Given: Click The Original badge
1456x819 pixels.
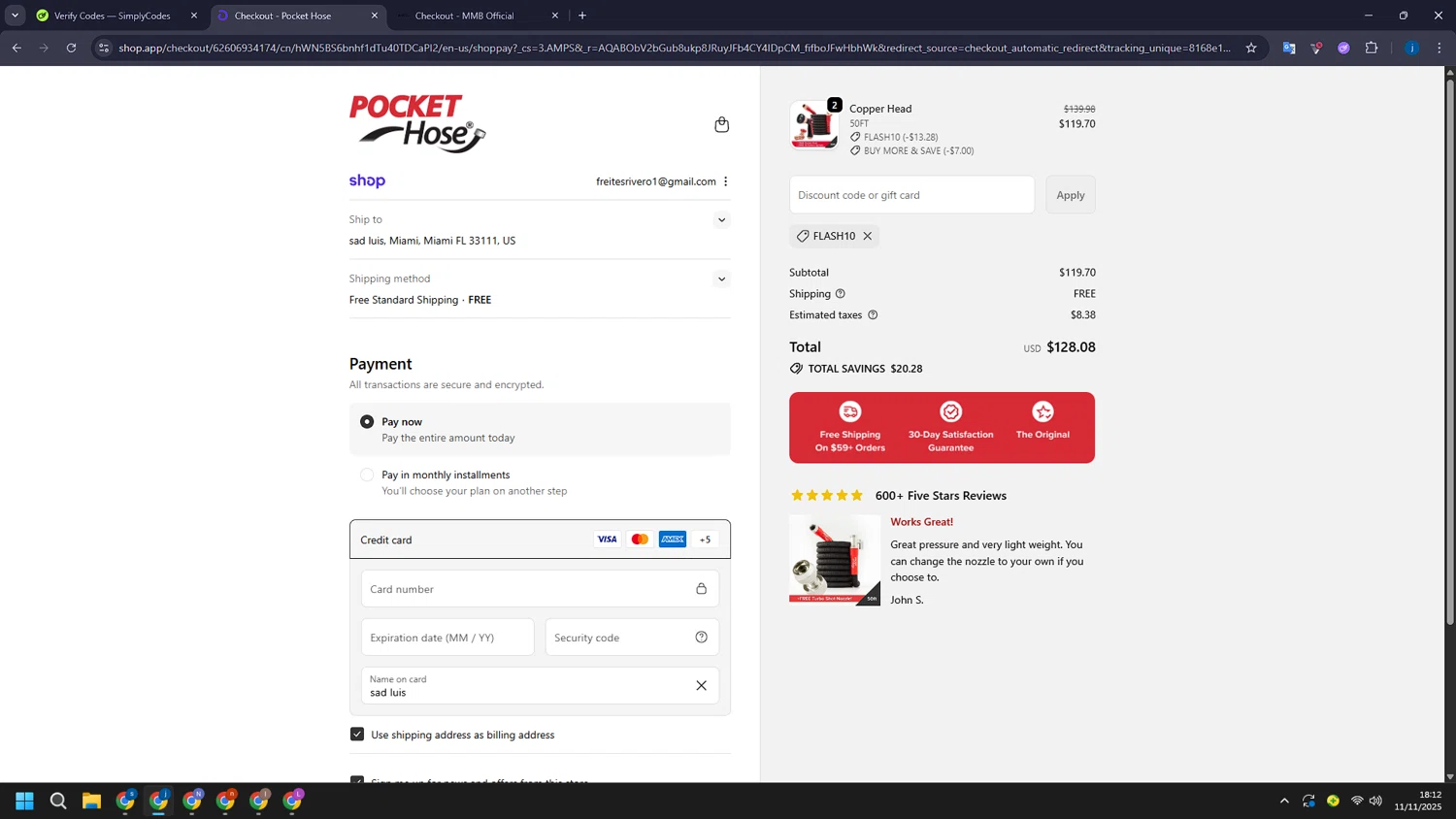Looking at the screenshot, I should pyautogui.click(x=1042, y=422).
